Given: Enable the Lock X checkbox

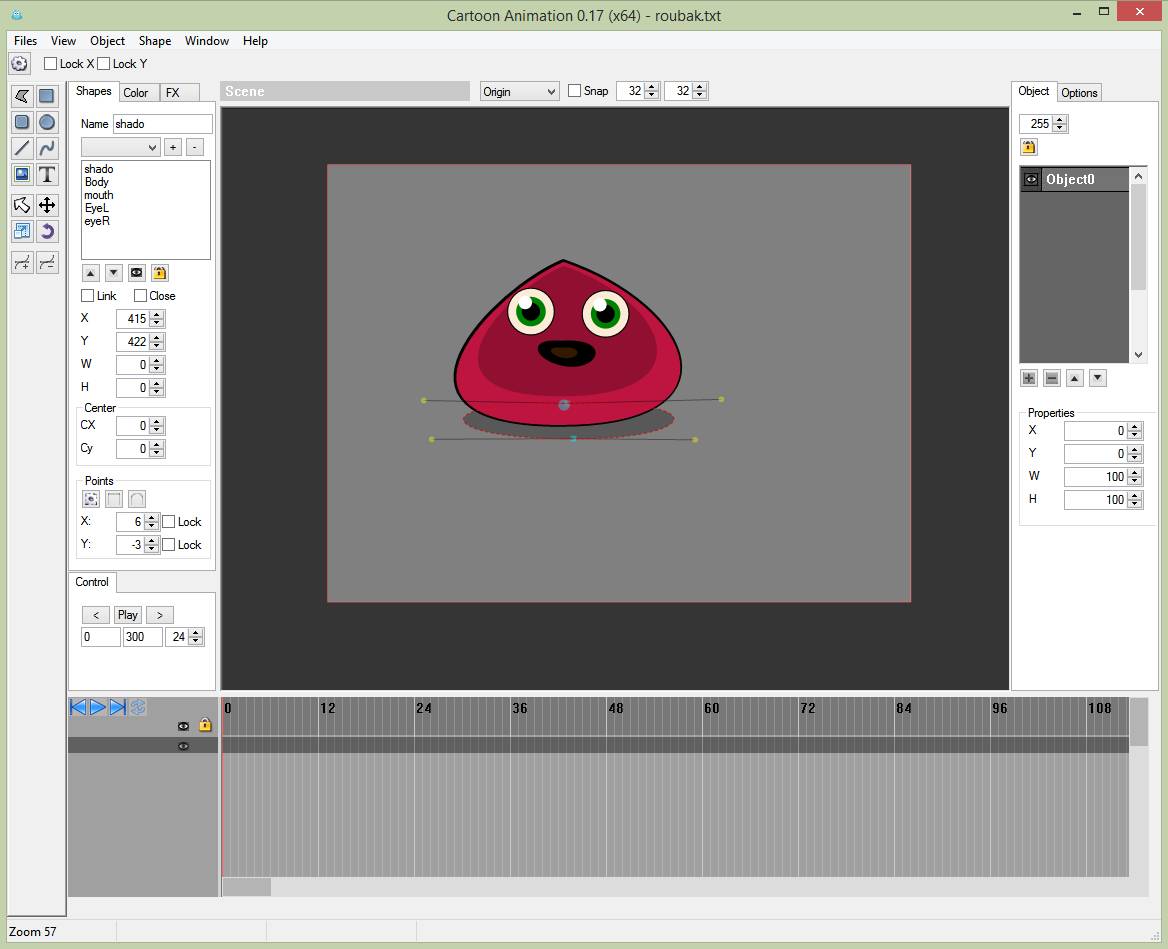Looking at the screenshot, I should (51, 63).
